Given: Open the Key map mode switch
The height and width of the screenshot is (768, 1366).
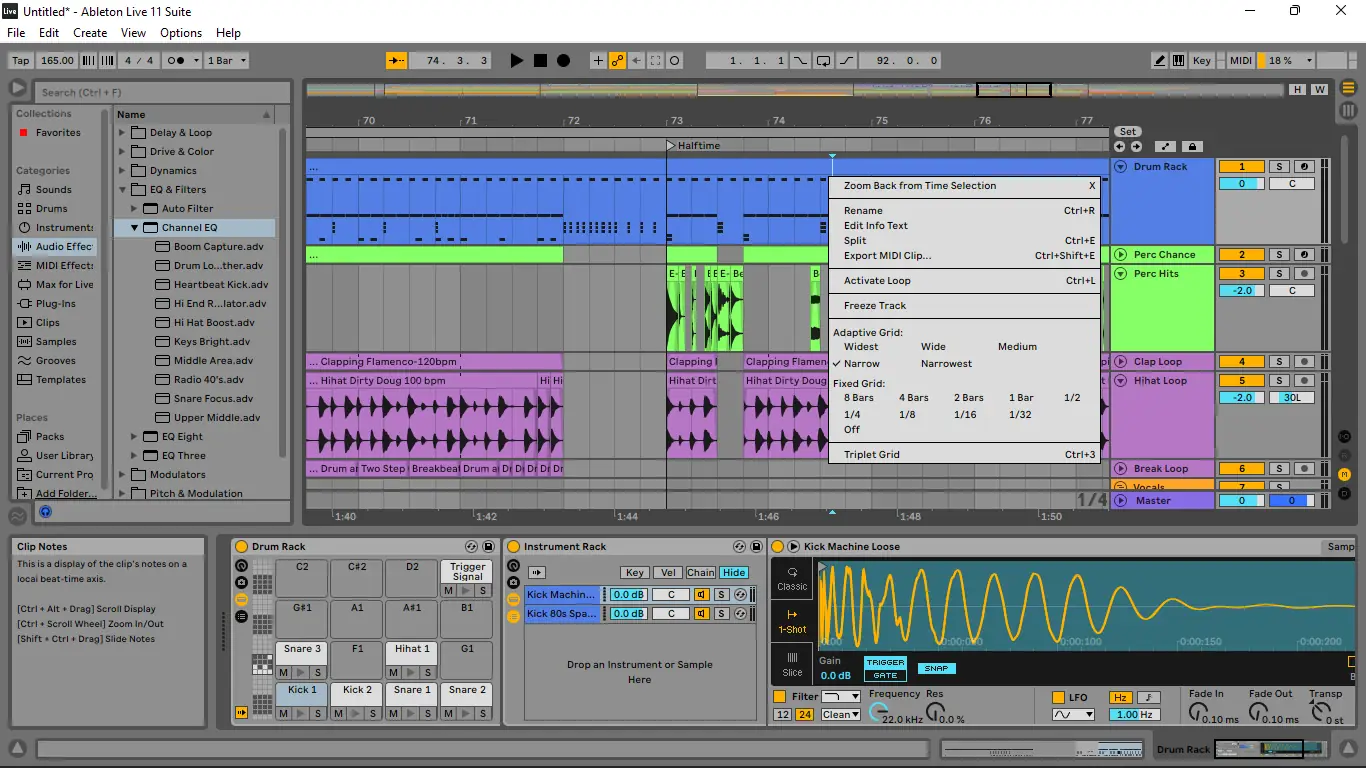Looking at the screenshot, I should coord(1201,61).
